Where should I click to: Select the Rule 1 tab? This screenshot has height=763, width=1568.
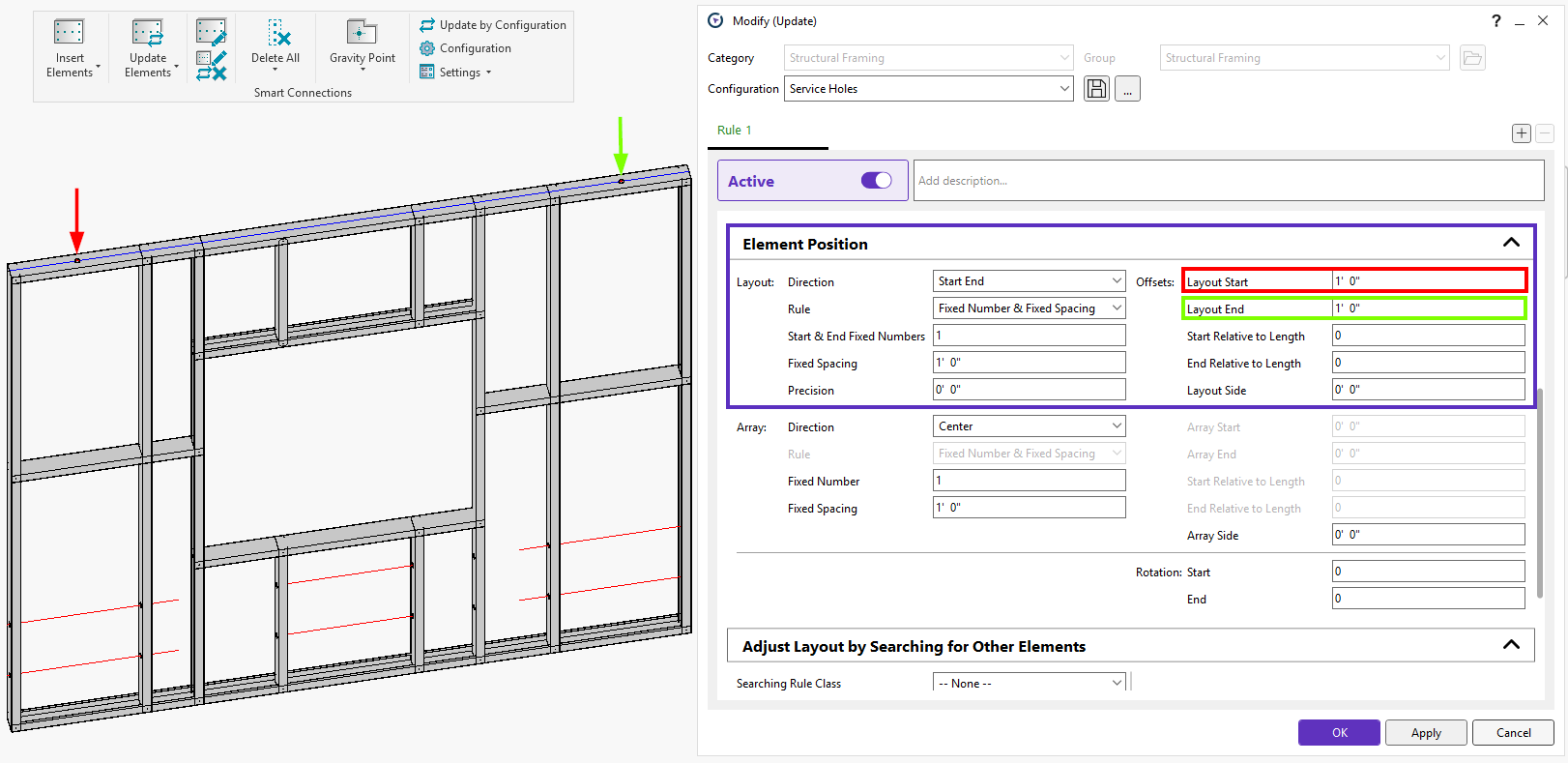click(734, 131)
